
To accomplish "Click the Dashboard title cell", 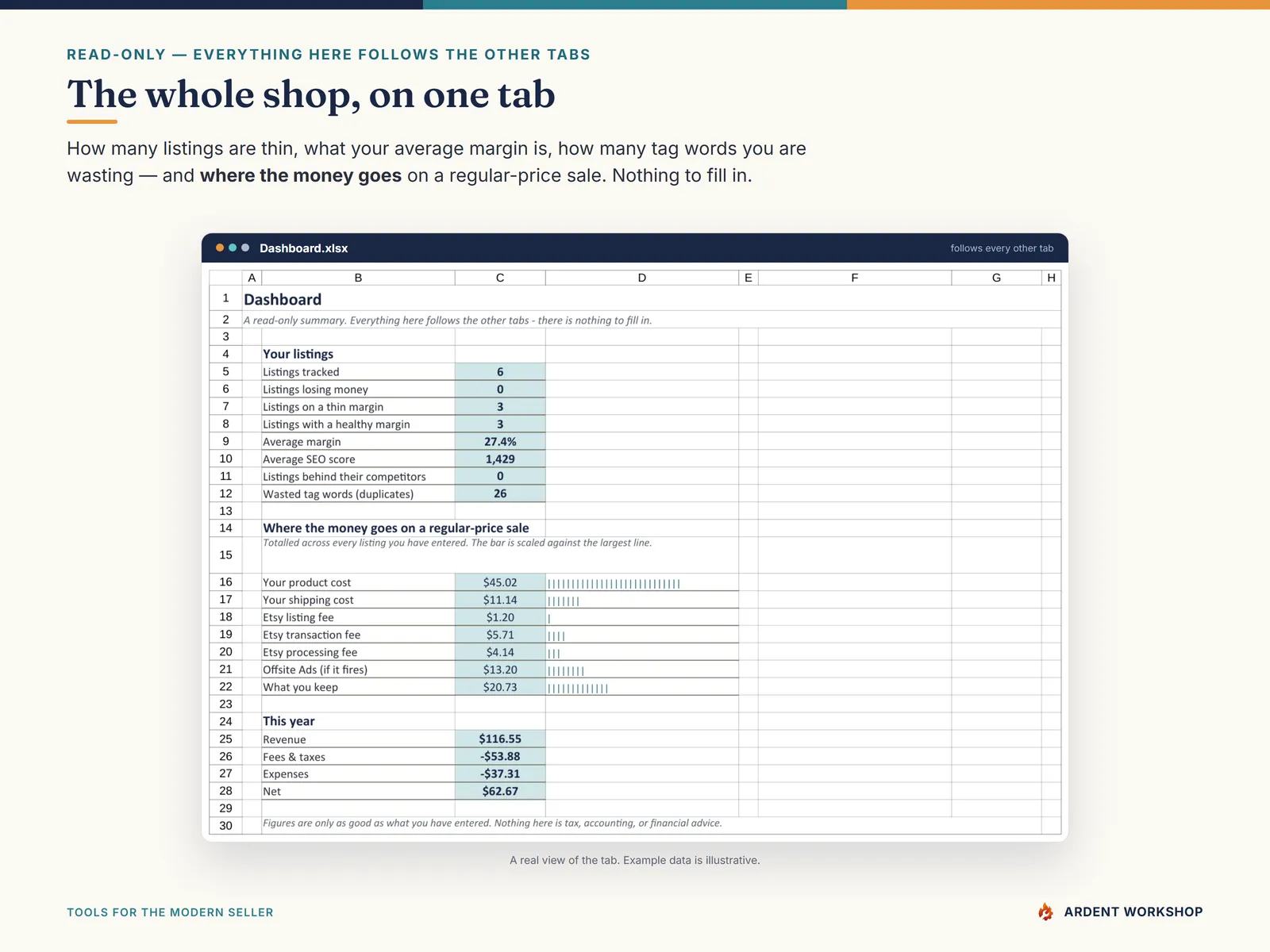I will point(283,299).
